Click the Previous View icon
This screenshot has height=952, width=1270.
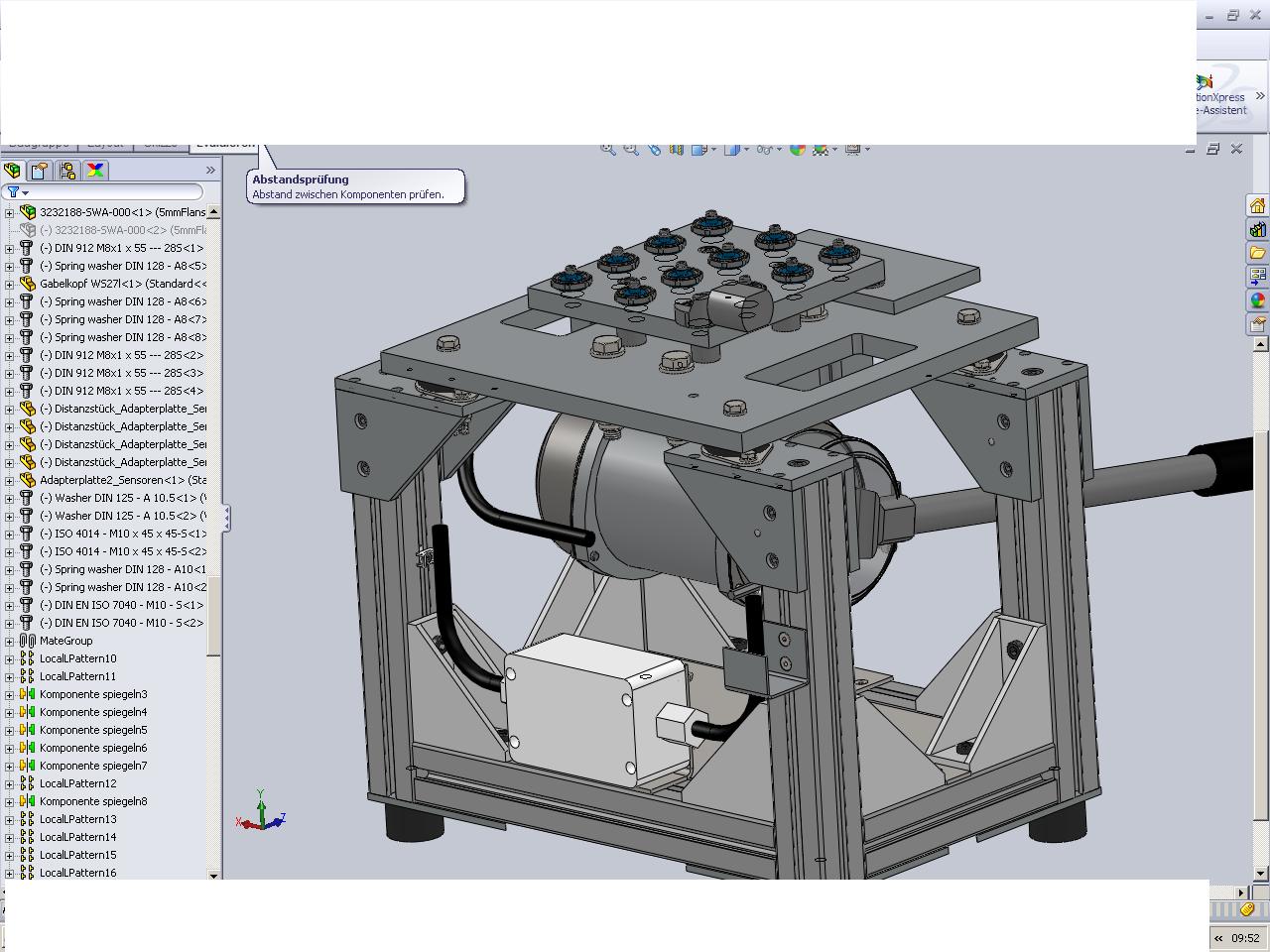pos(654,149)
